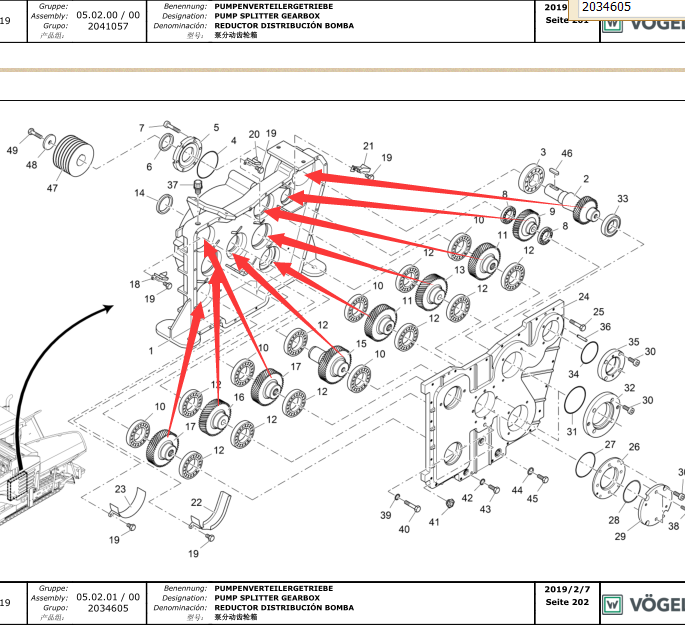Select part number 34 label

574,374
